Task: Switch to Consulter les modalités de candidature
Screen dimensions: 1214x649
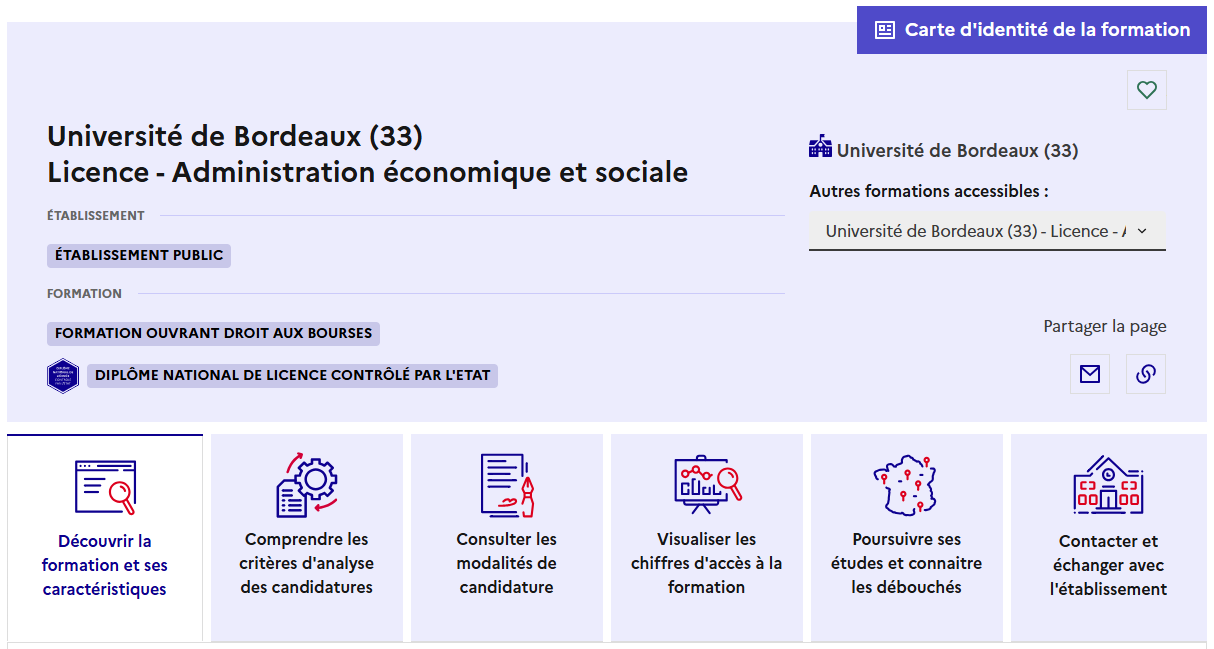Action: pos(506,562)
